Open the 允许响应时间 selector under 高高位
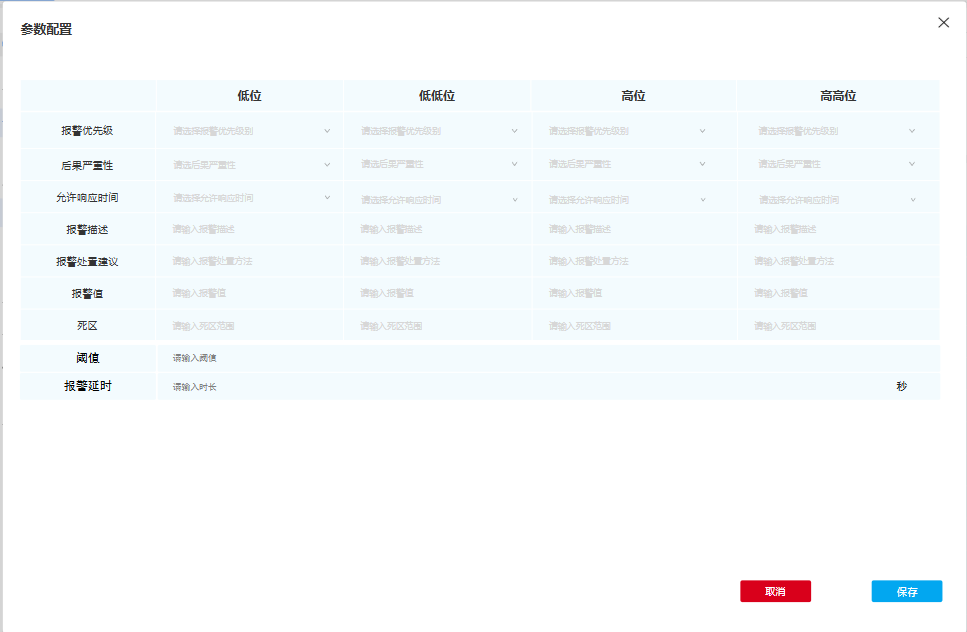The image size is (967, 632). tap(836, 197)
